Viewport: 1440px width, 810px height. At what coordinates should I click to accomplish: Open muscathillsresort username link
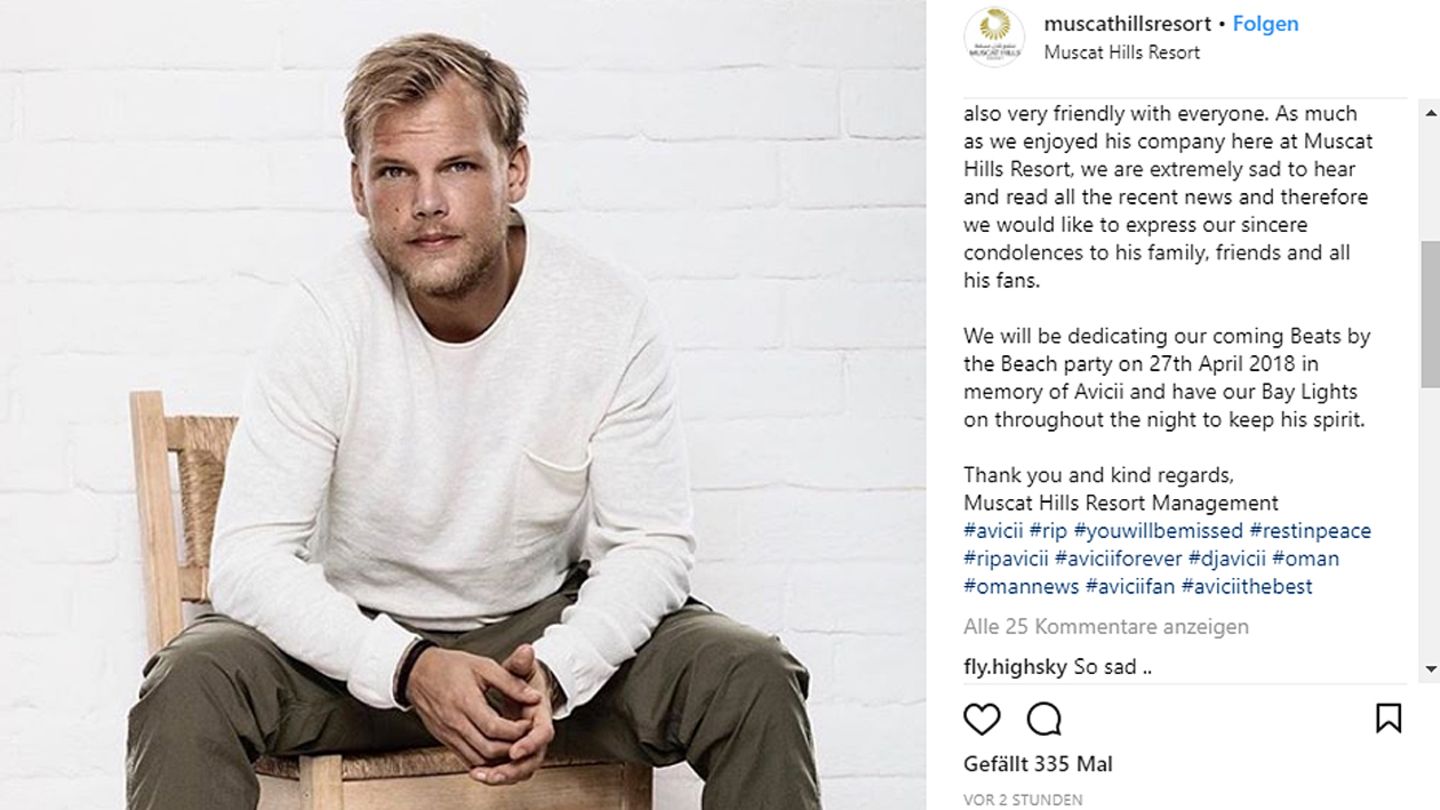click(x=1127, y=24)
